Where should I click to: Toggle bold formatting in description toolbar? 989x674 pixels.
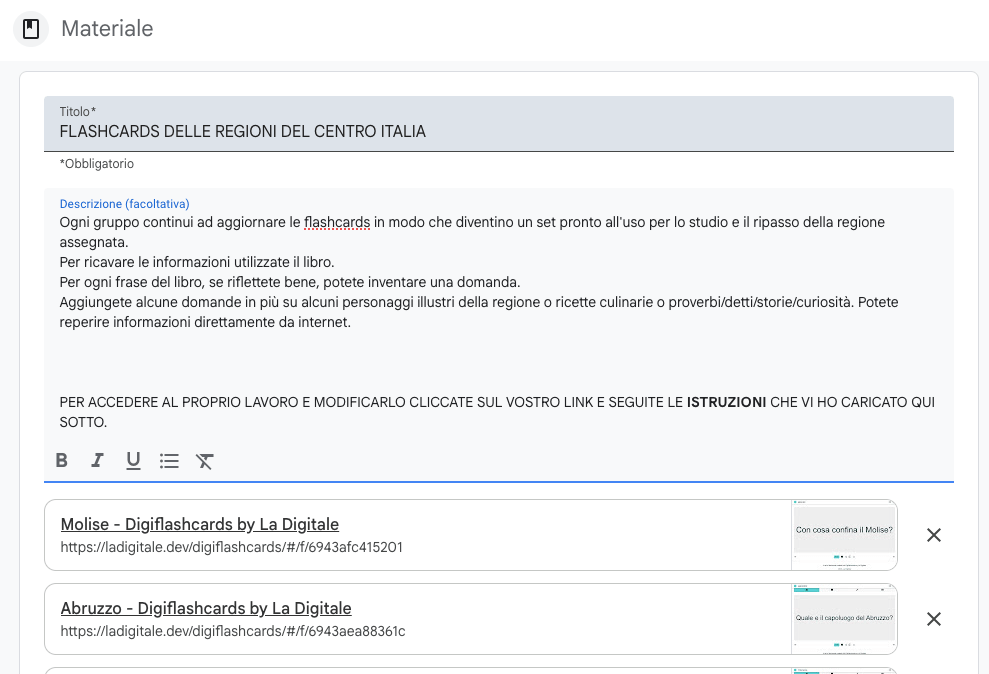coord(62,461)
